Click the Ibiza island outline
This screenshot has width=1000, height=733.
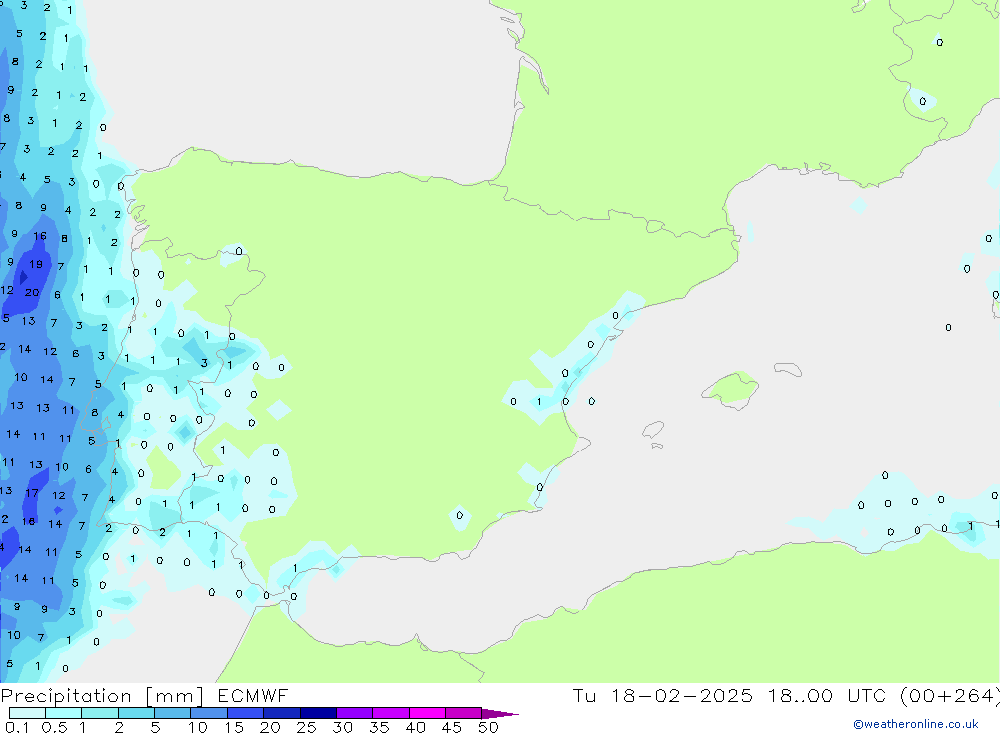pyautogui.click(x=653, y=429)
